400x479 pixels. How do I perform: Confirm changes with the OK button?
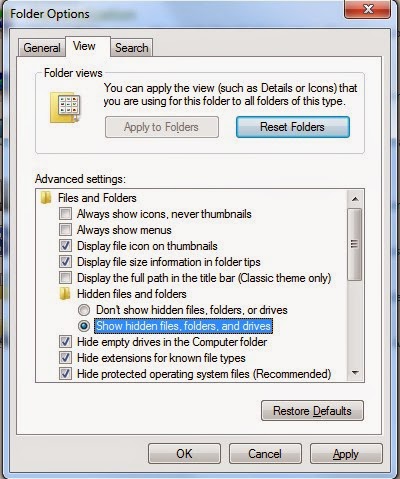pos(184,454)
